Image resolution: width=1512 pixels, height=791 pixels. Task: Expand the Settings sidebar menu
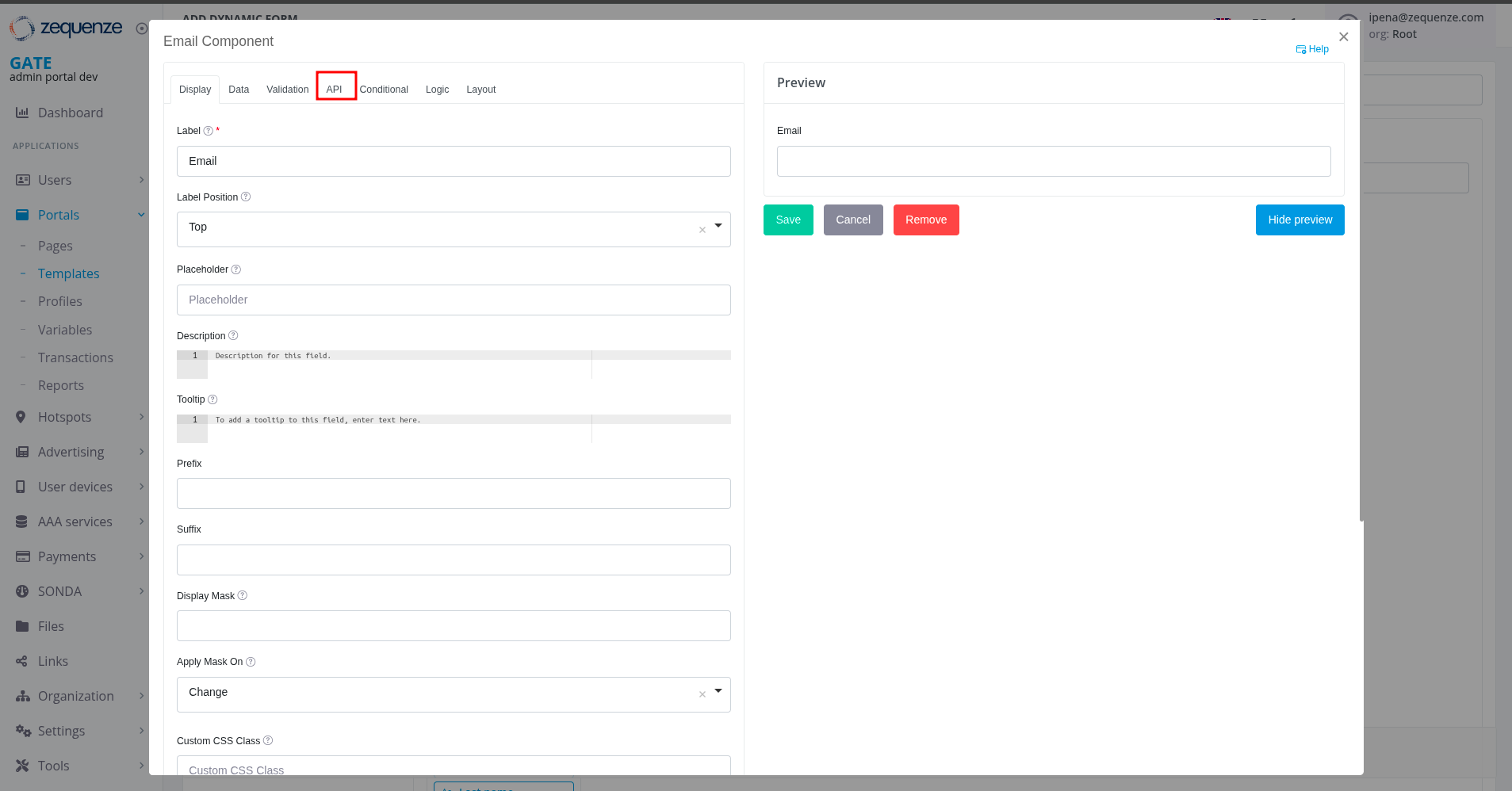click(x=141, y=731)
